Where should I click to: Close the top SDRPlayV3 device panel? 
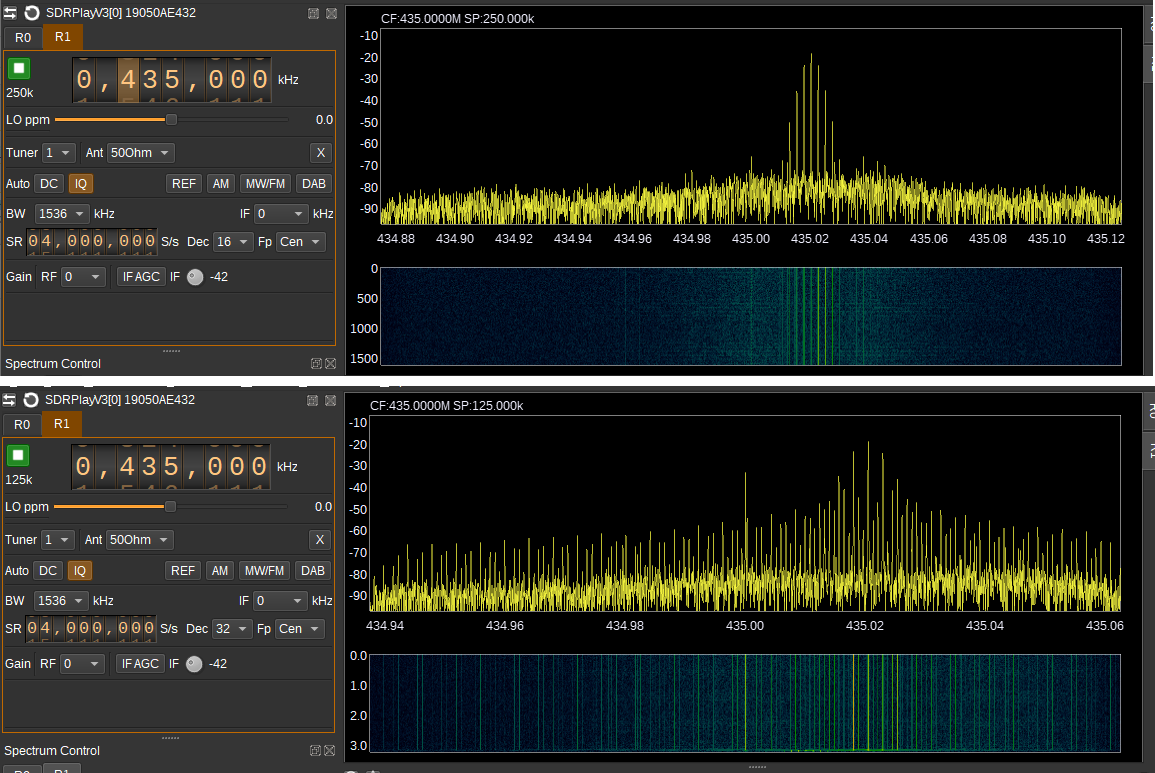[331, 13]
